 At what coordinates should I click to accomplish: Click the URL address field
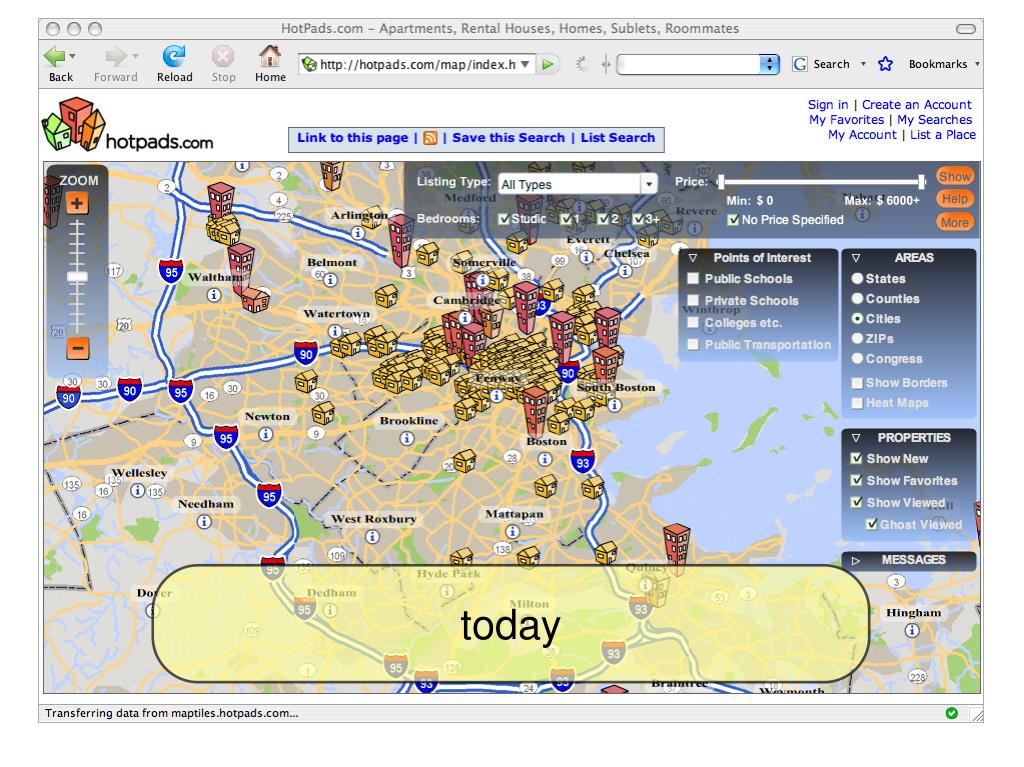(419, 64)
